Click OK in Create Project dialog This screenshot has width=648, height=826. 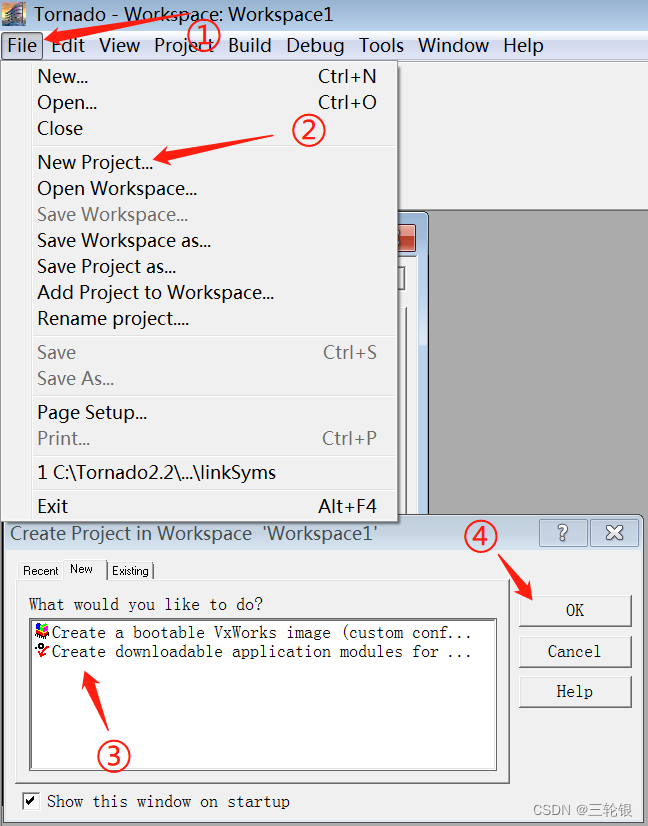pyautogui.click(x=575, y=611)
